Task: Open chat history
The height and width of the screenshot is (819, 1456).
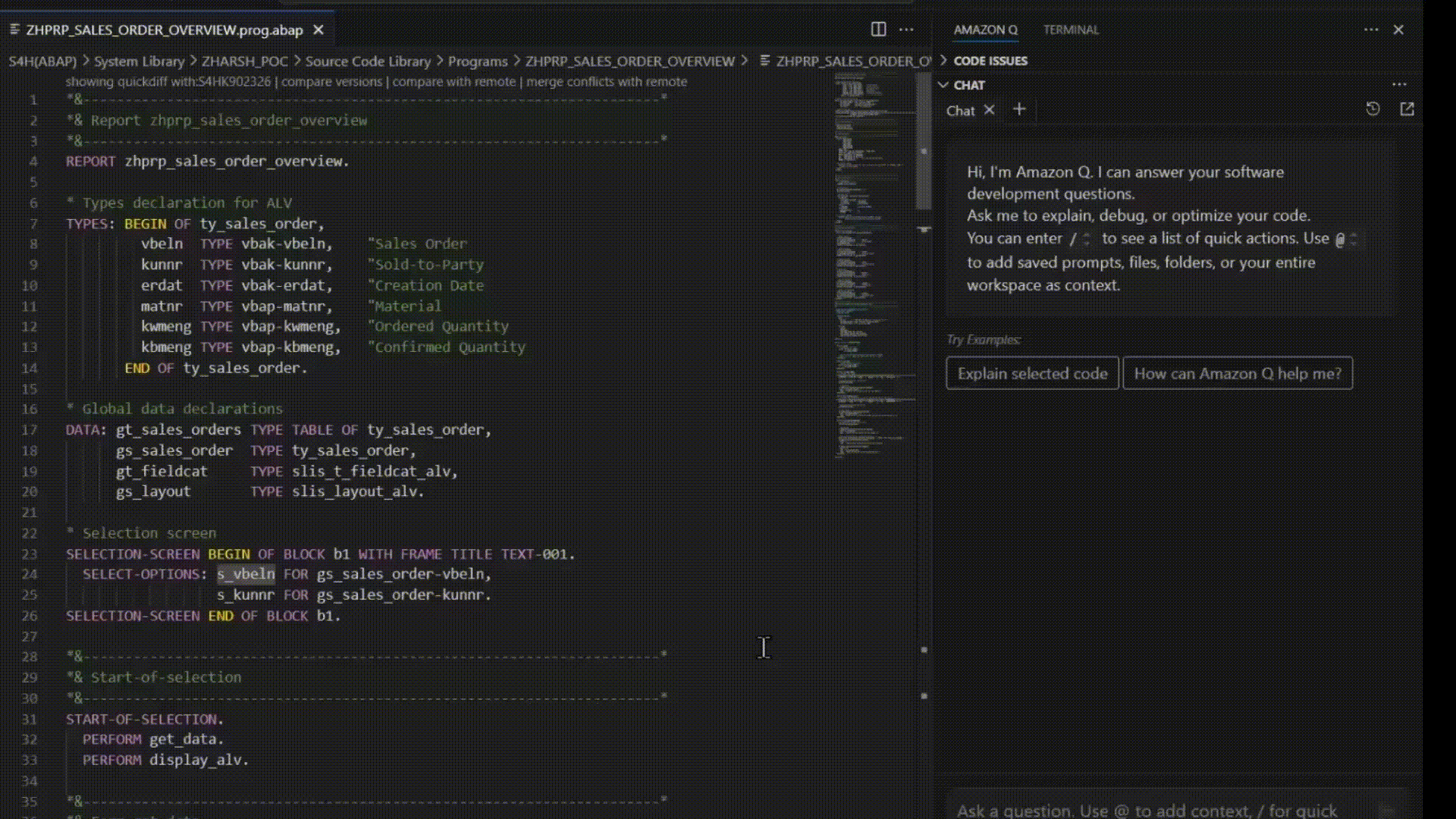Action: click(1373, 109)
